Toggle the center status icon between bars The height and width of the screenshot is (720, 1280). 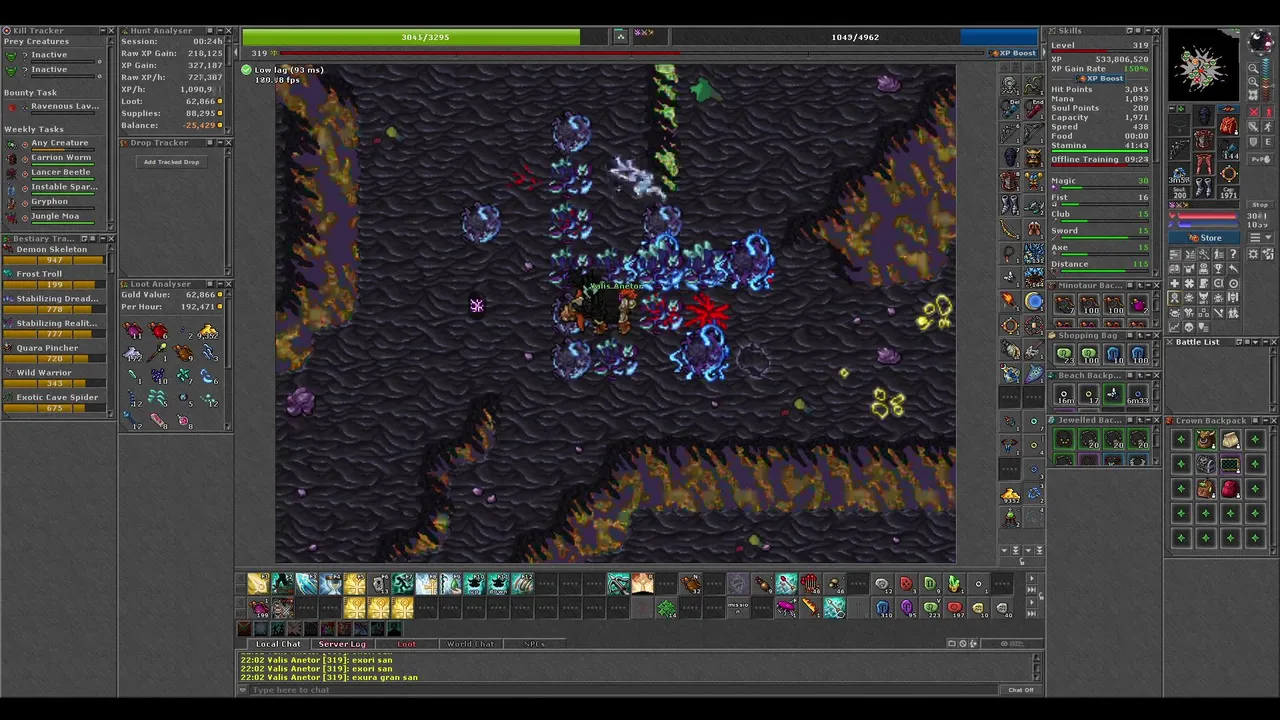click(x=620, y=36)
